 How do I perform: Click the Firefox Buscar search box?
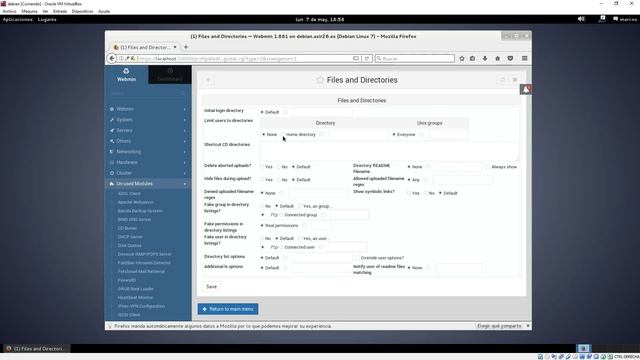click(x=414, y=58)
